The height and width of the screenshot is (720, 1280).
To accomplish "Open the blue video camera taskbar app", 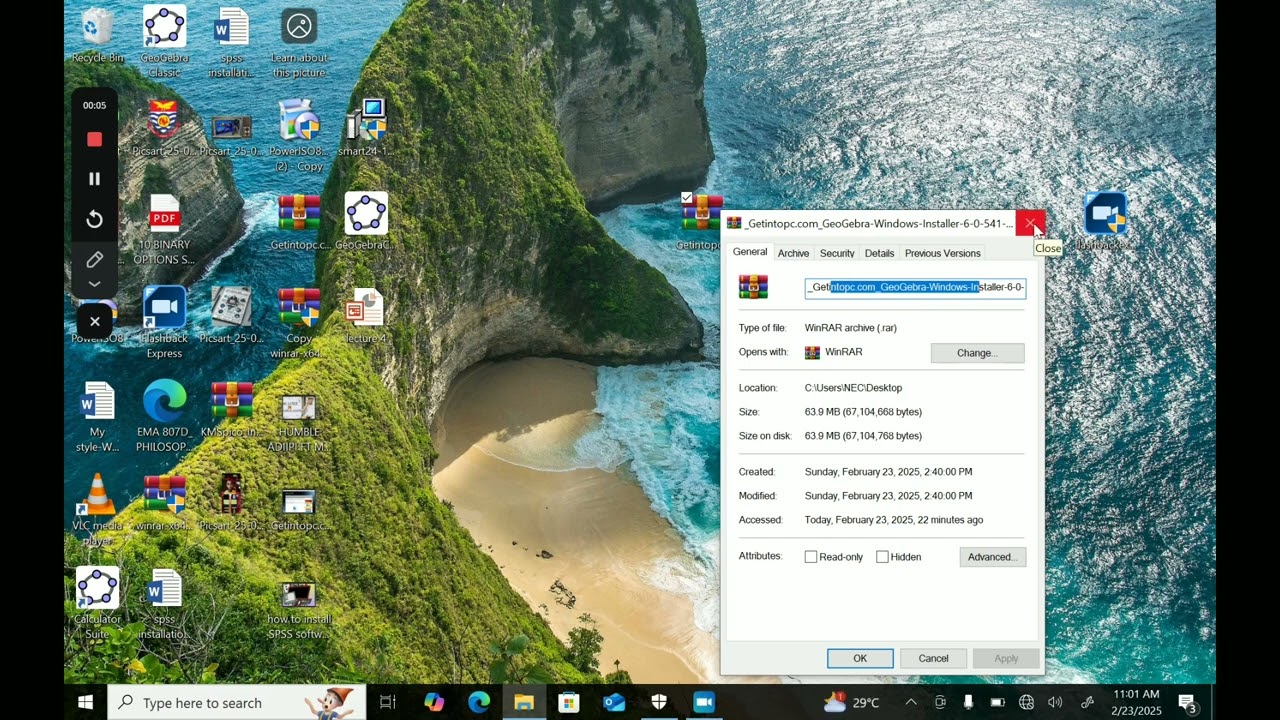I will coord(704,703).
